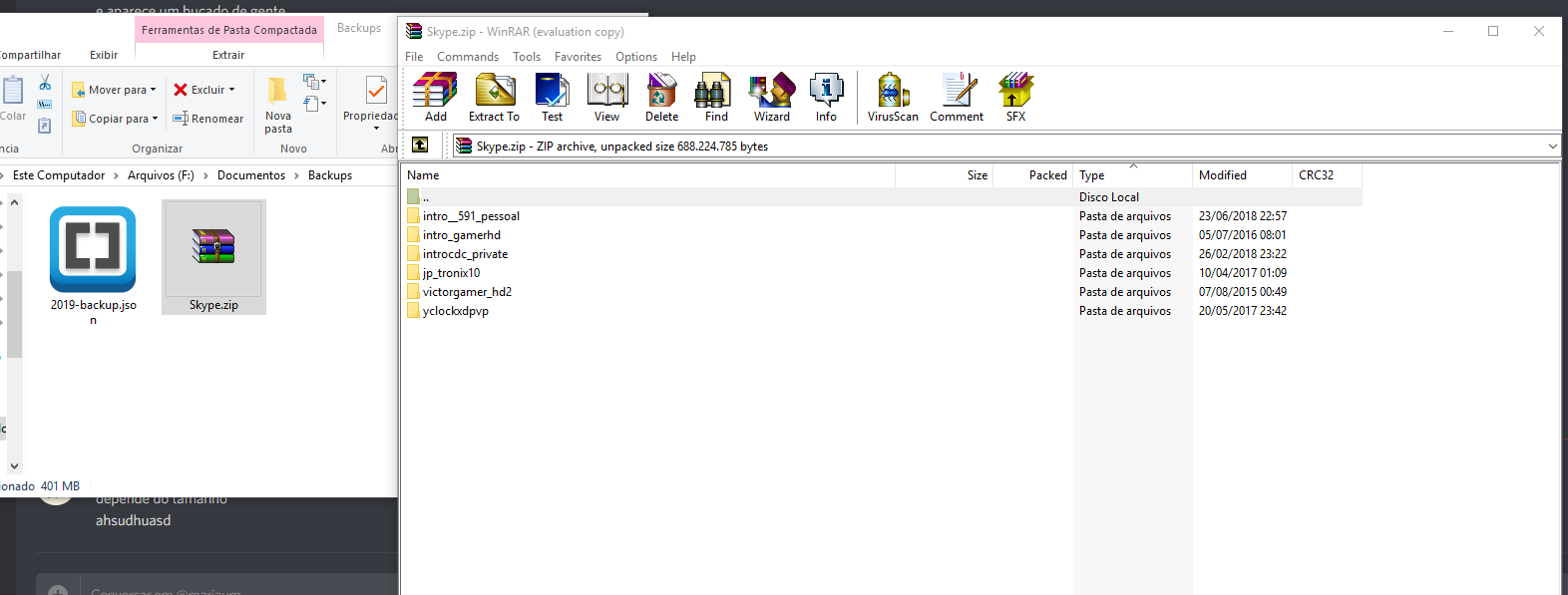Show archive Info in WinRAR
The width and height of the screenshot is (1568, 595).
click(826, 98)
